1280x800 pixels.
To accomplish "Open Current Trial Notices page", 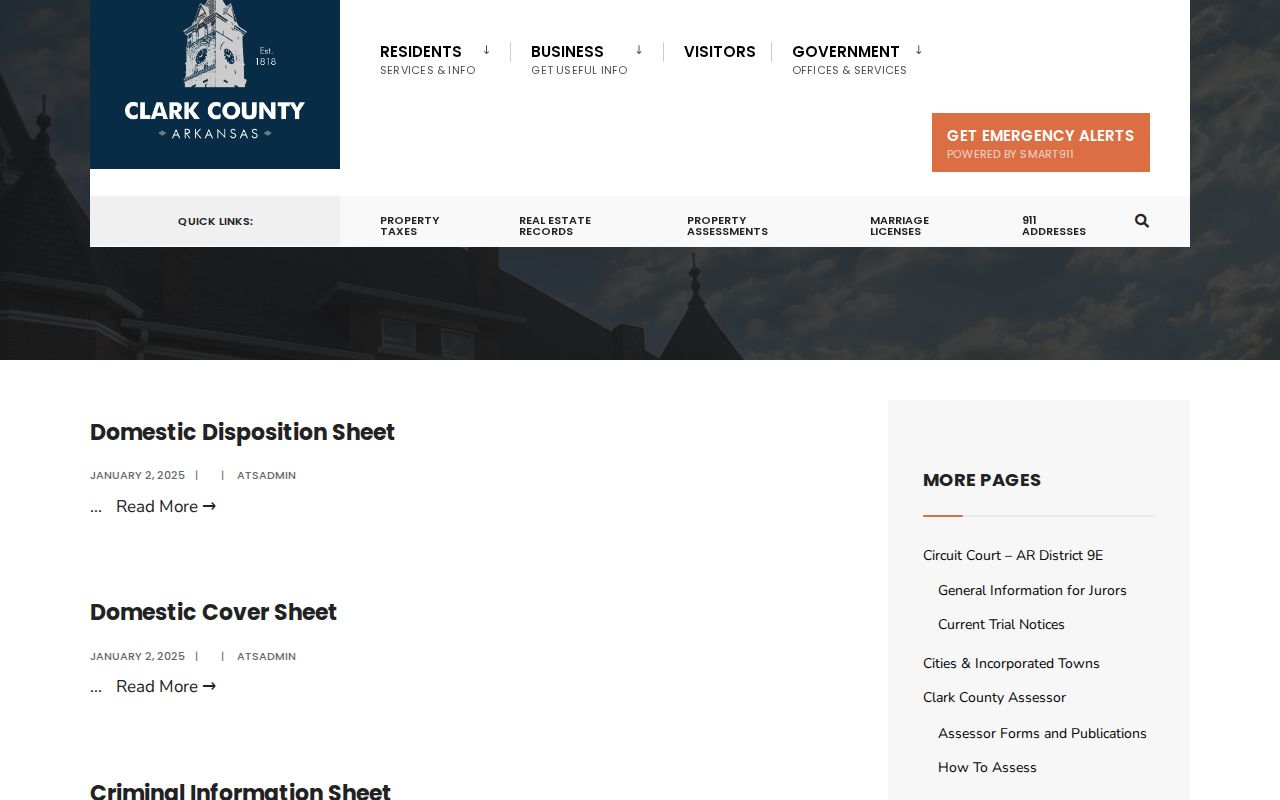I will 1001,625.
